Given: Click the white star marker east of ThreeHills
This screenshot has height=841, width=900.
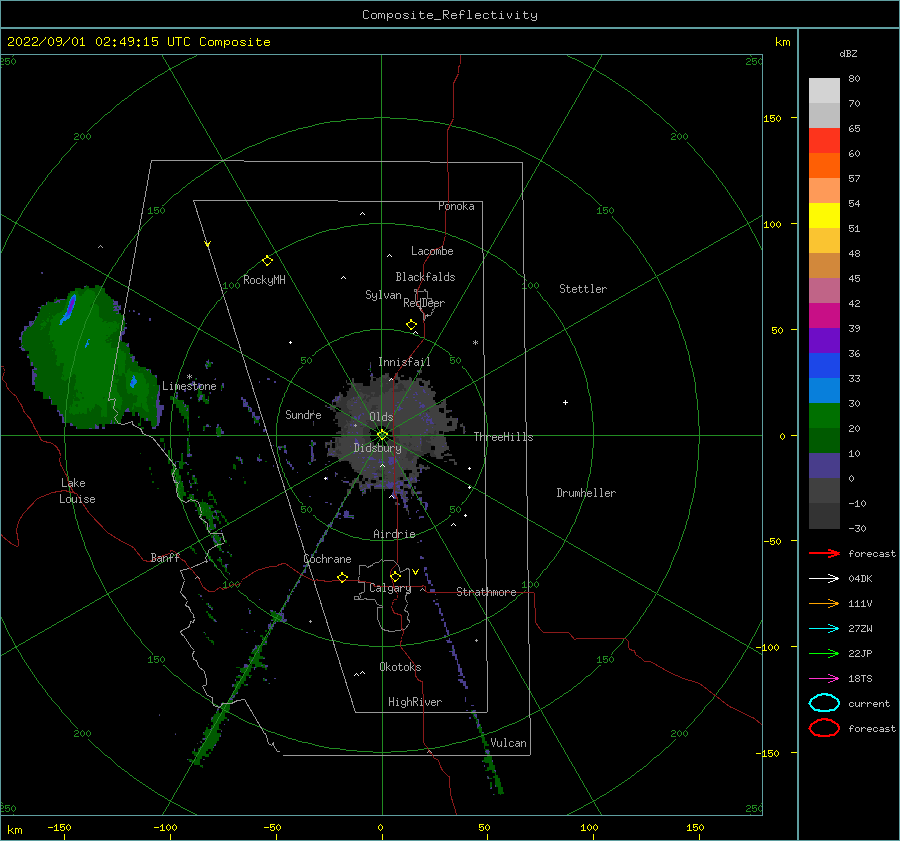Looking at the screenshot, I should [565, 402].
